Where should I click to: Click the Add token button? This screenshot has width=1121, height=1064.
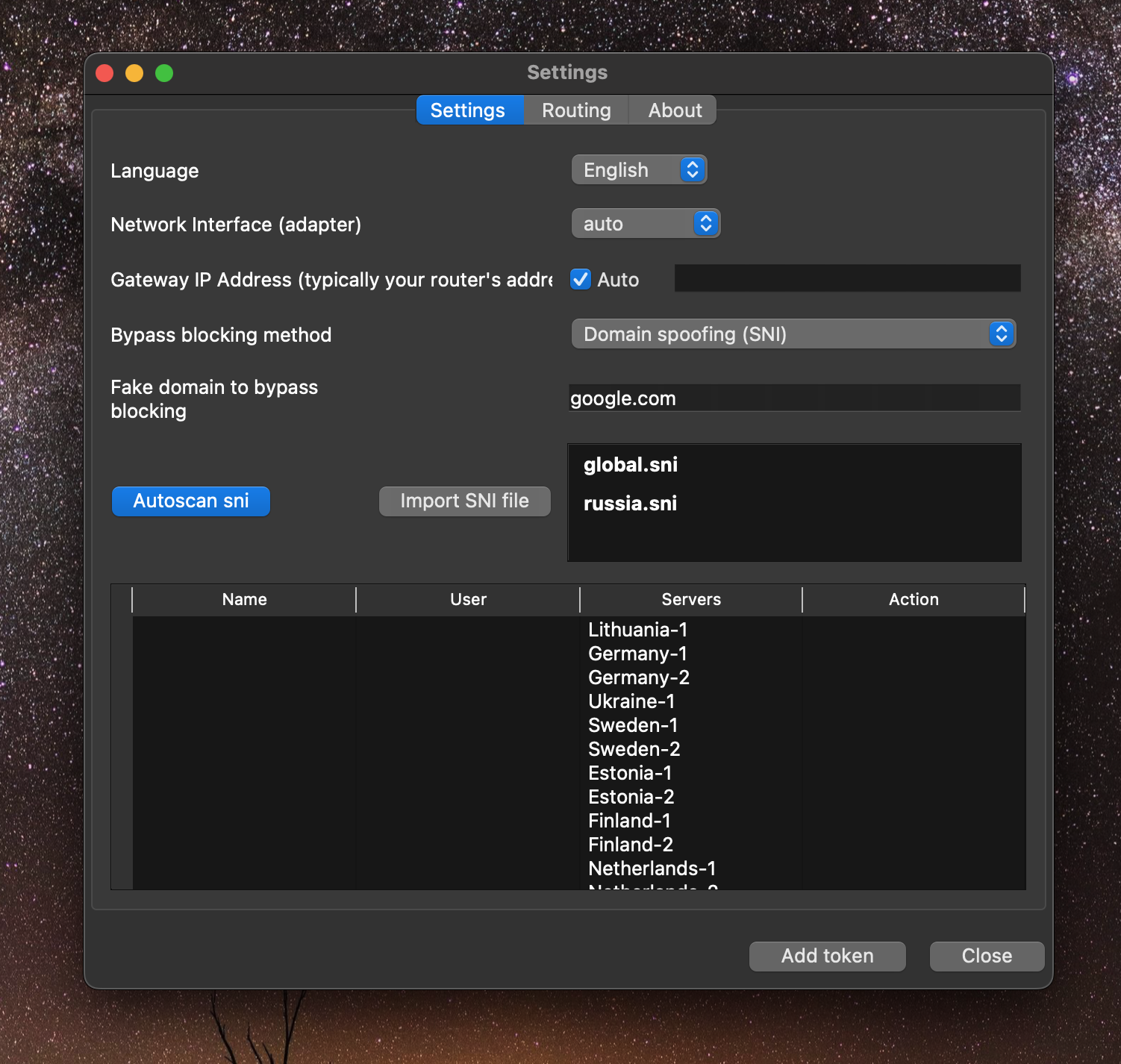tap(827, 956)
